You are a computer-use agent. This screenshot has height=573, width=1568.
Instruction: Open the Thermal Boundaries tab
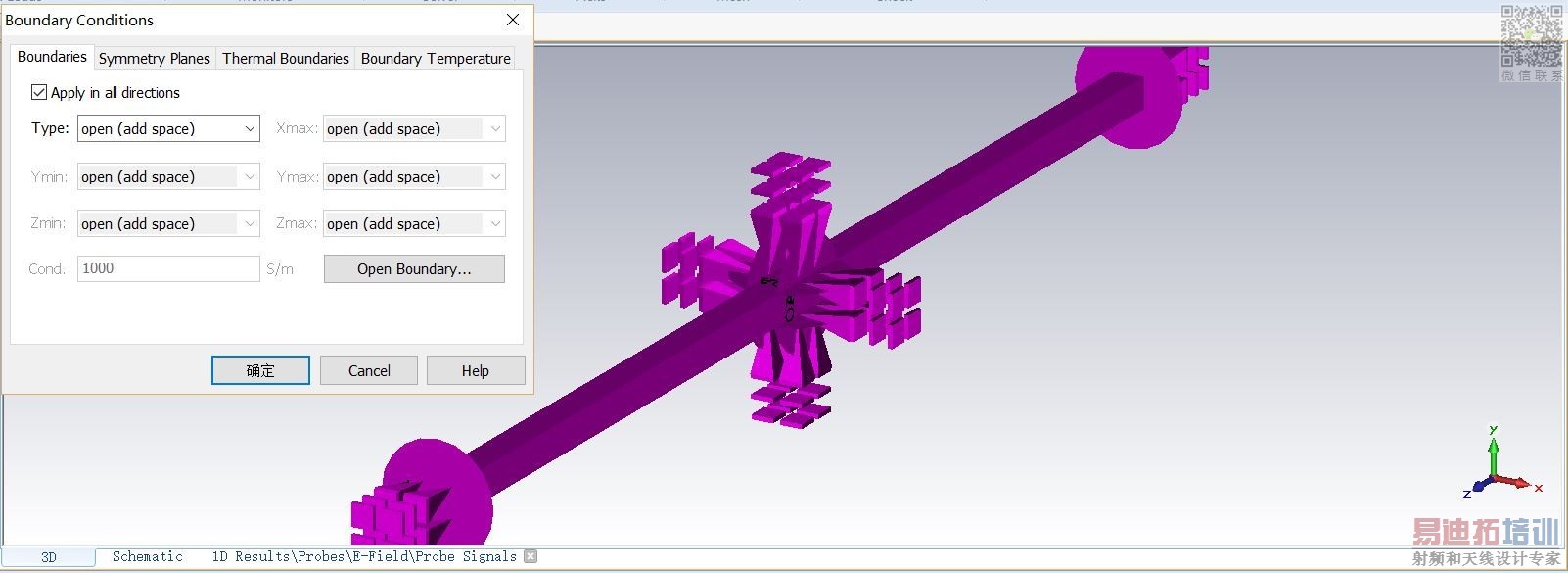coord(286,58)
